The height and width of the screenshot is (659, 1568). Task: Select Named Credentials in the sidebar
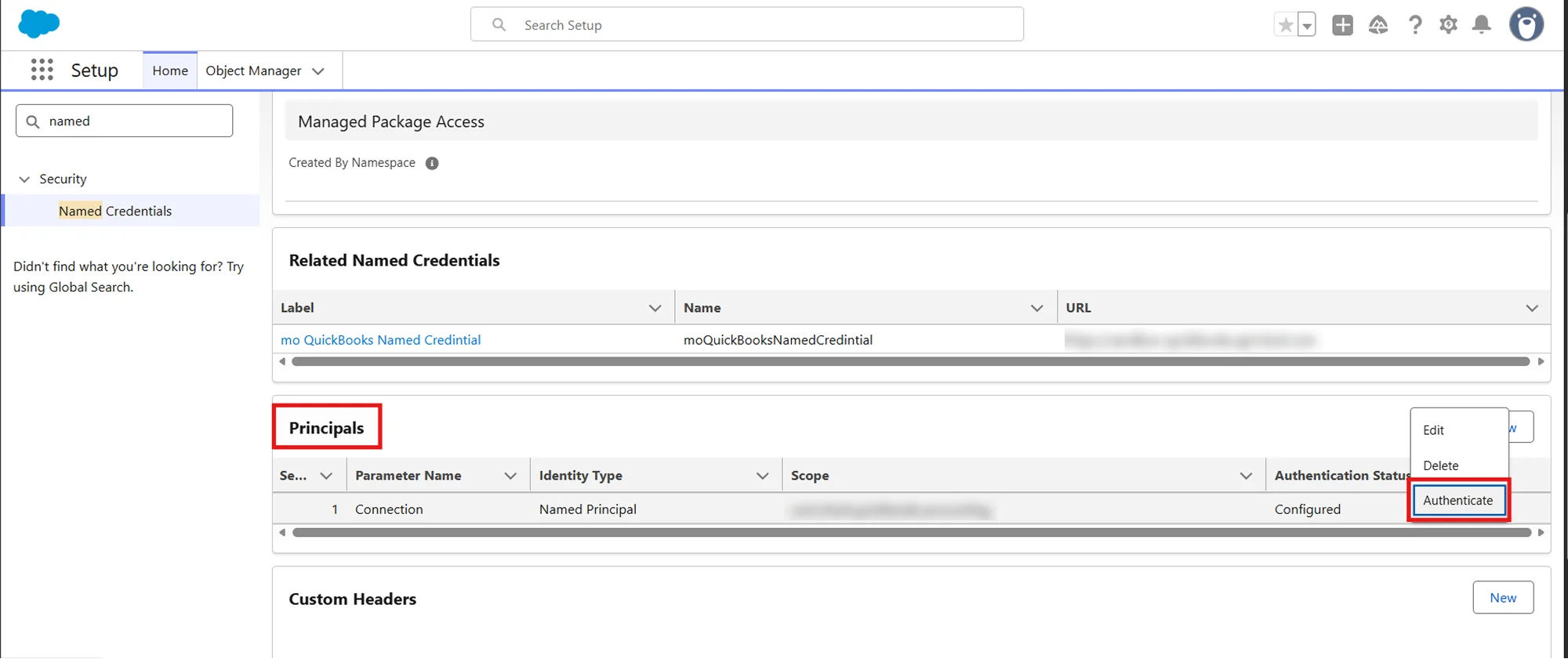(115, 211)
